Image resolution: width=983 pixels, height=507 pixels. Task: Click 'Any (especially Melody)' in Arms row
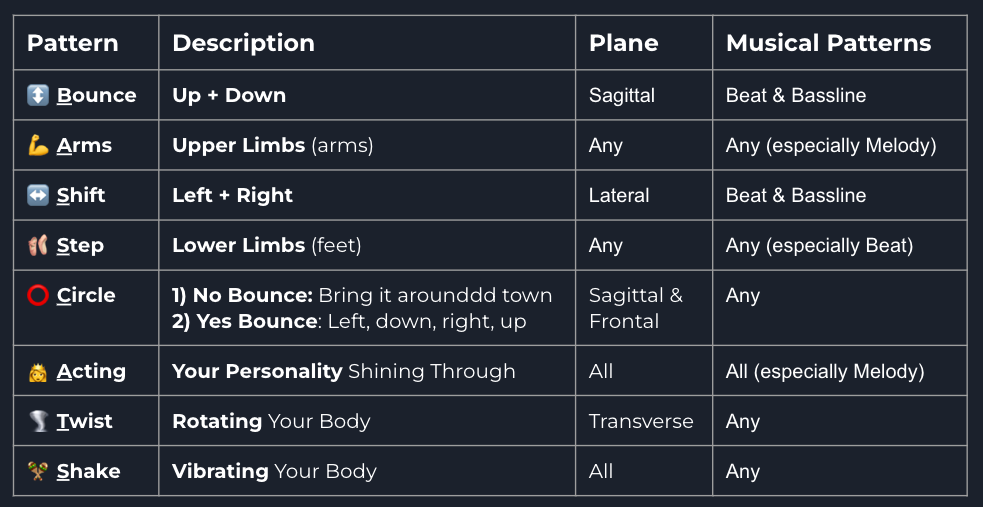click(831, 146)
